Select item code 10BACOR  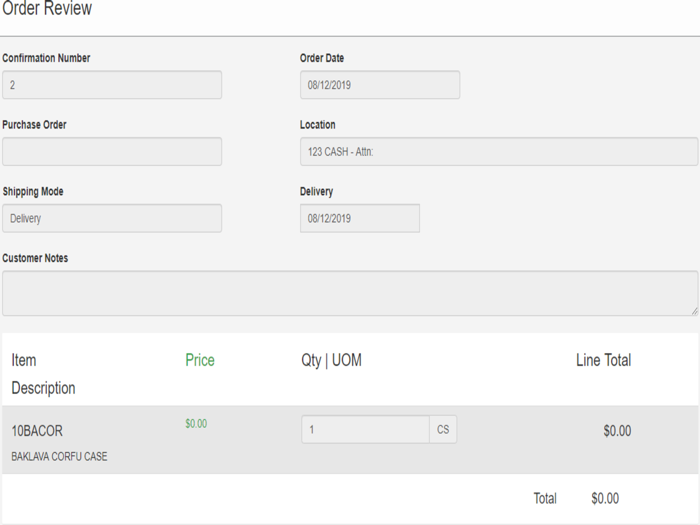(37, 431)
